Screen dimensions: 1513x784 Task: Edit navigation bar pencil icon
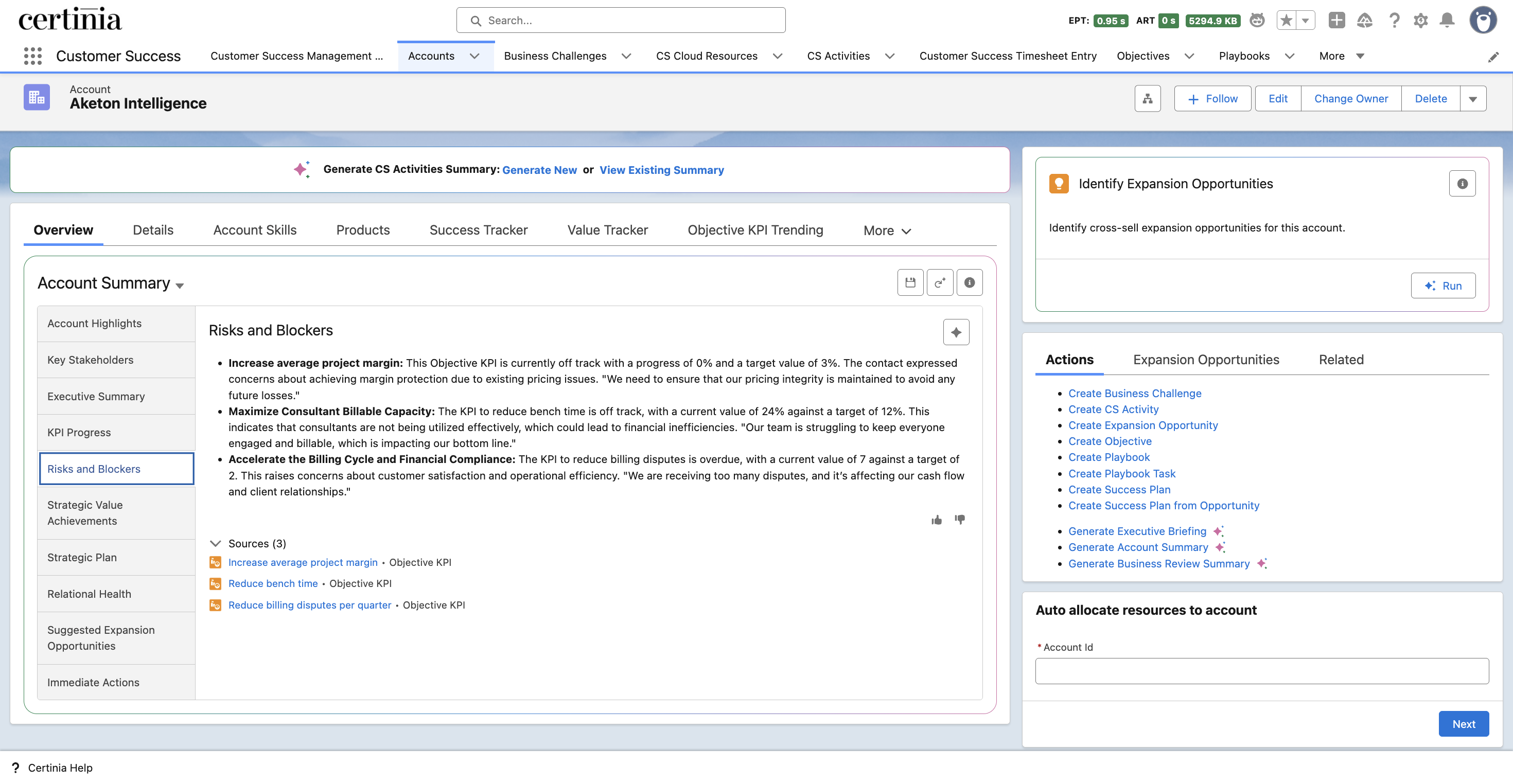pos(1493,57)
